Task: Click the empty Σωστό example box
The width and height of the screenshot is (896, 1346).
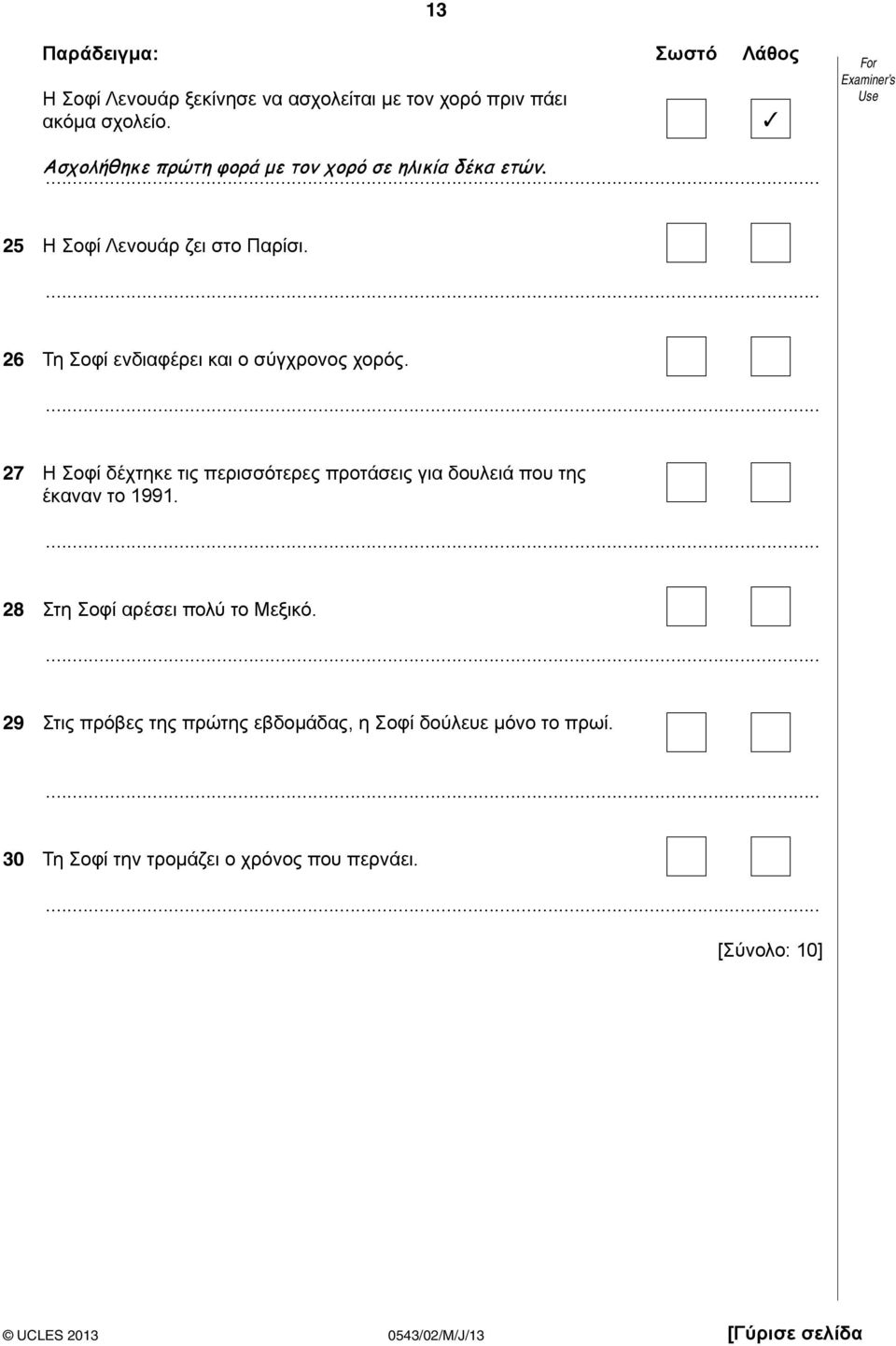Action: (x=686, y=119)
